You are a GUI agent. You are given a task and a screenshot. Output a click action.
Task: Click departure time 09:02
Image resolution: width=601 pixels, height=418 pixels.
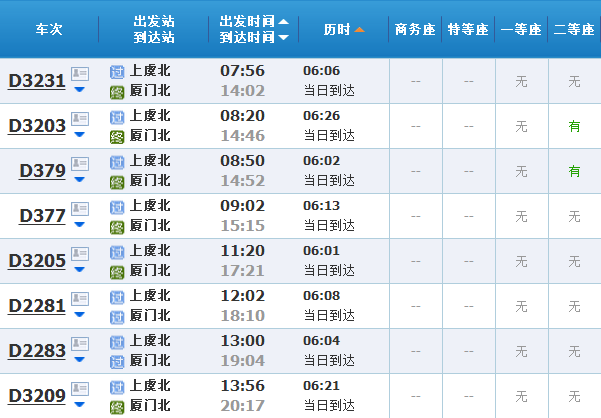[242, 206]
